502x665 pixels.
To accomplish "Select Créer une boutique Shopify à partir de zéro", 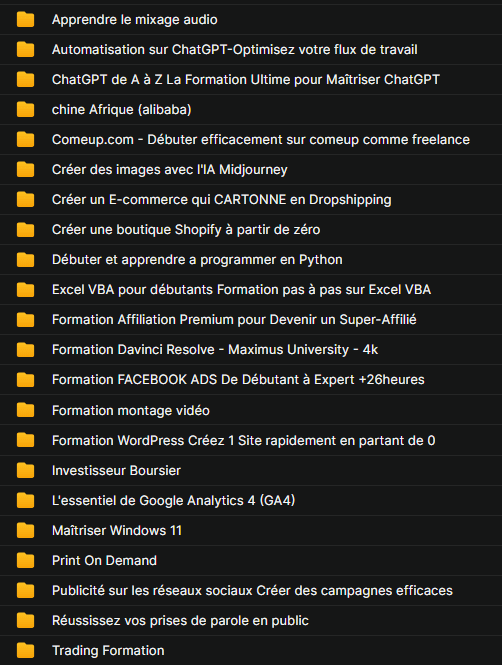I will point(186,229).
